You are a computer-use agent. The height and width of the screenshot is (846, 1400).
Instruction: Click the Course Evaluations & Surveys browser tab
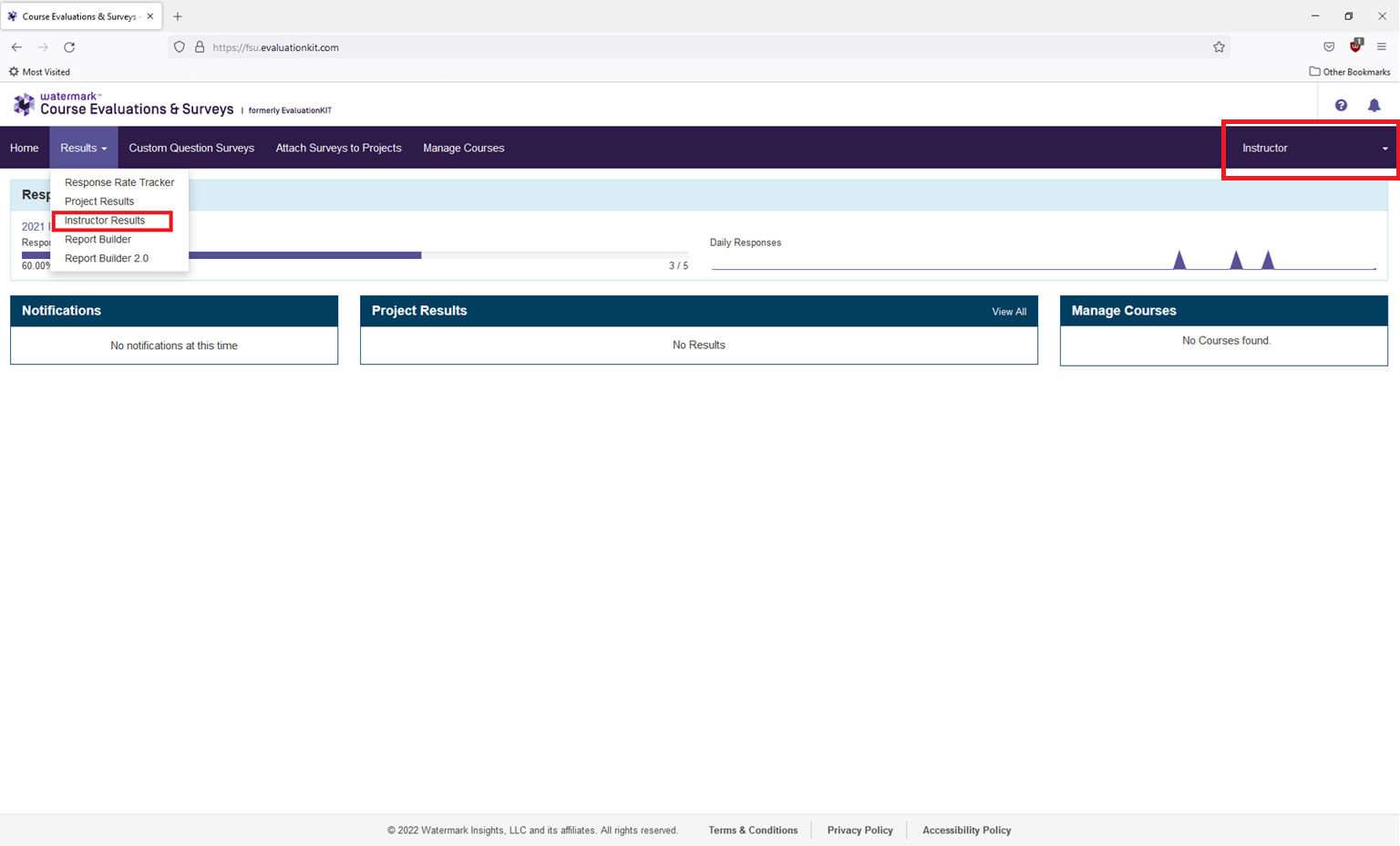(81, 16)
